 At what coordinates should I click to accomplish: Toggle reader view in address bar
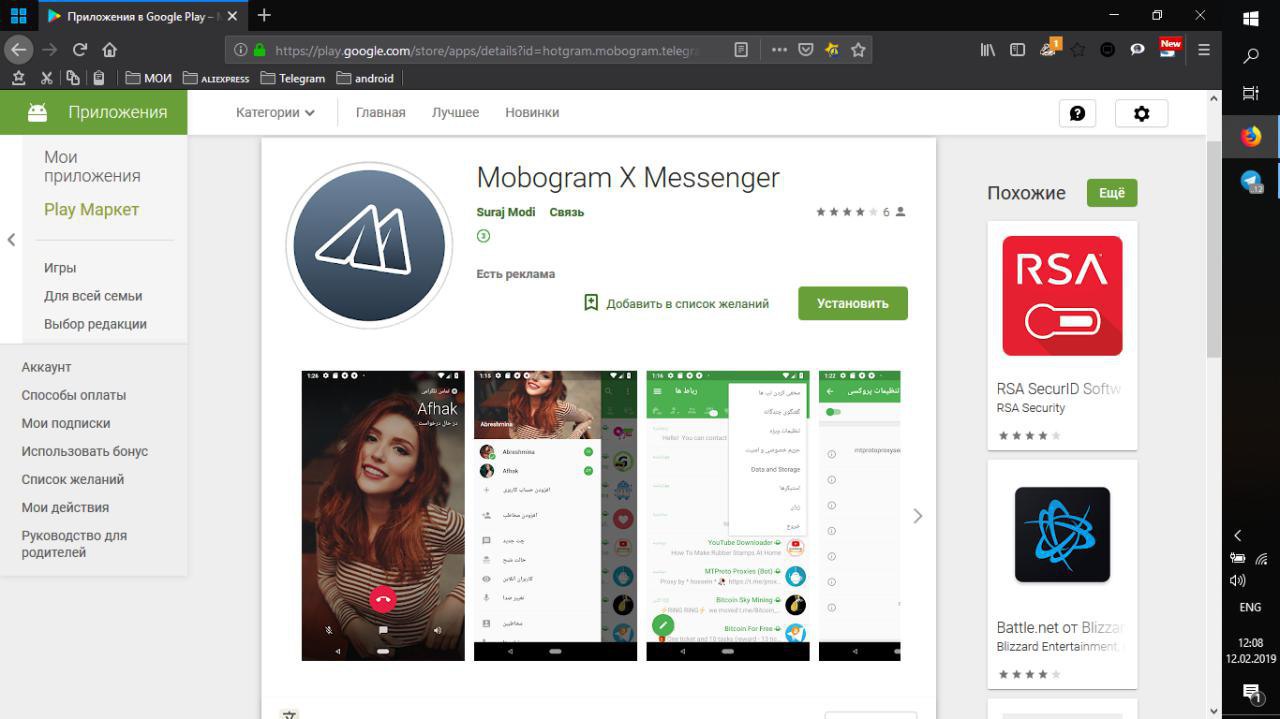click(741, 50)
